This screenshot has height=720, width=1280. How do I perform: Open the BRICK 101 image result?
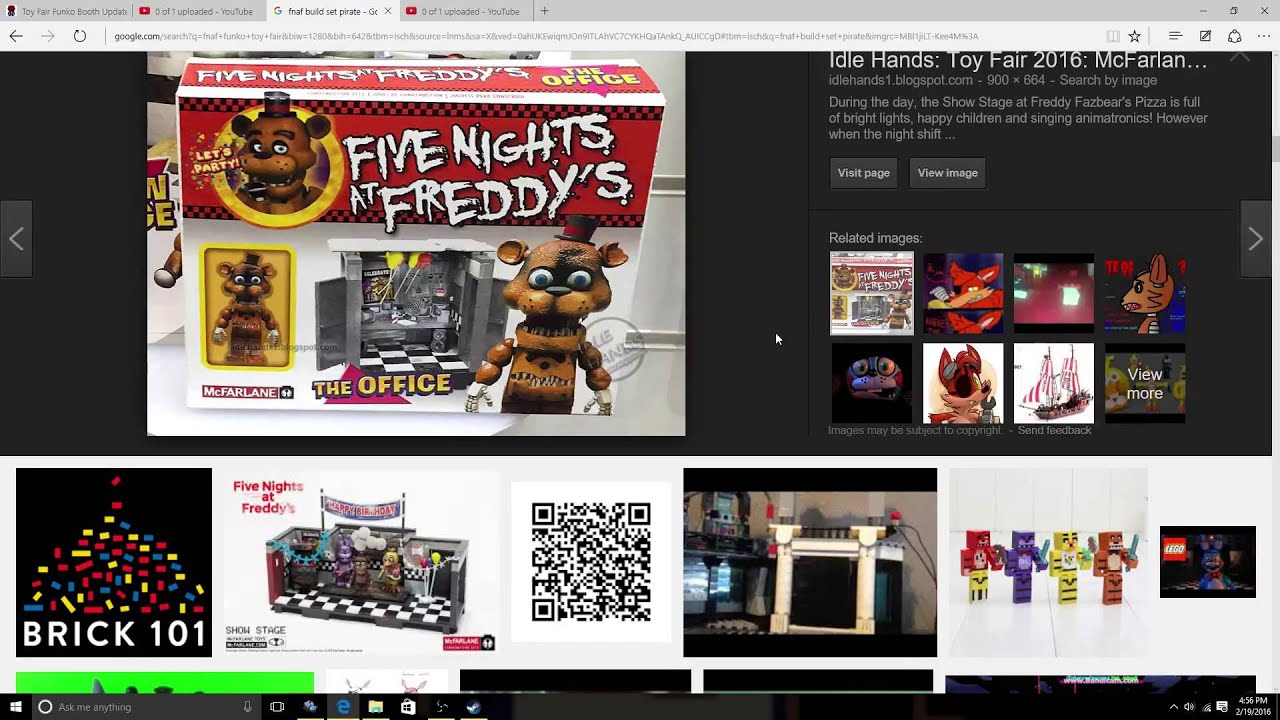click(114, 563)
